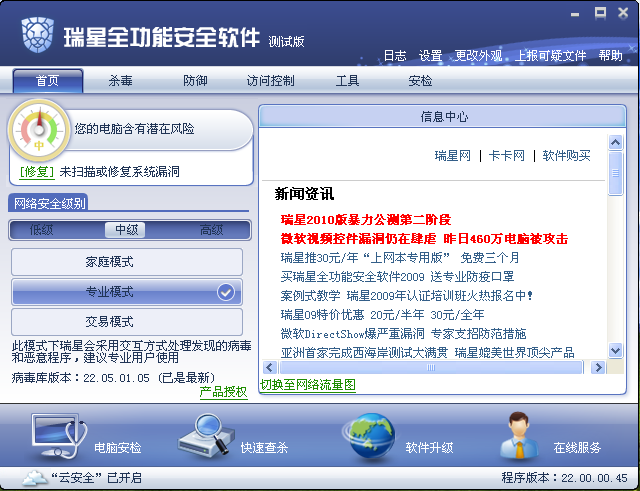
Task: Select 中级 network security level
Action: pos(125,230)
